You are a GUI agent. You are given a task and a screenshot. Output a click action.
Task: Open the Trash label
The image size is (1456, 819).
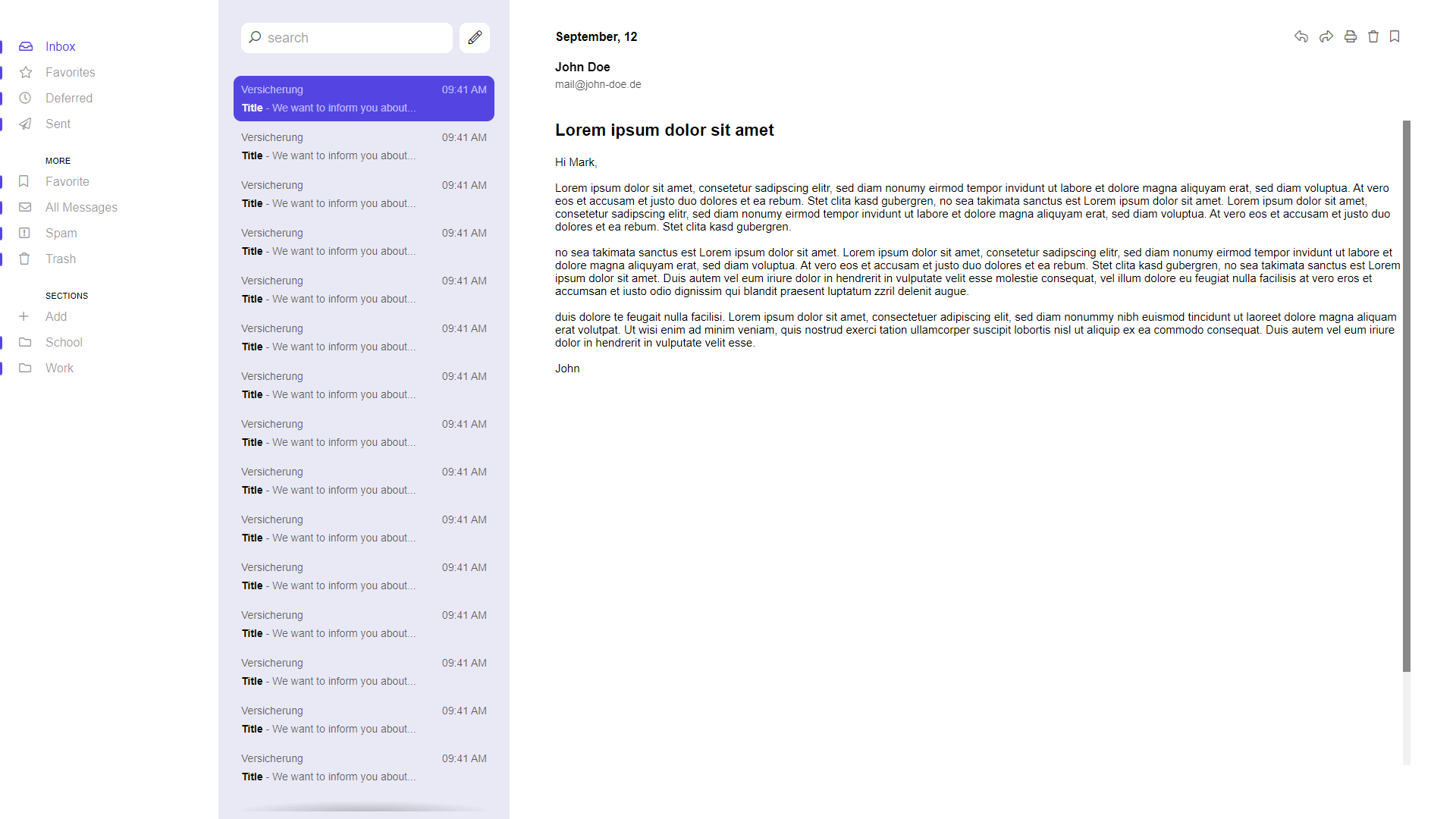(61, 259)
